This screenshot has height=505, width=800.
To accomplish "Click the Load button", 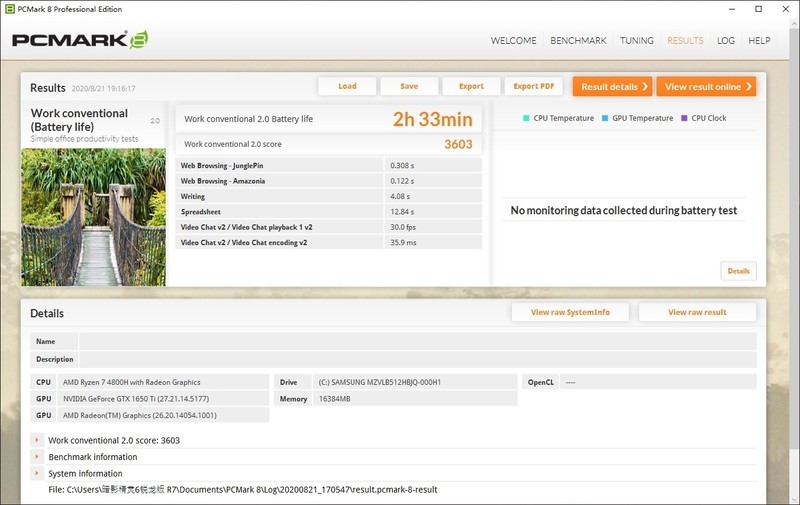I will click(347, 86).
